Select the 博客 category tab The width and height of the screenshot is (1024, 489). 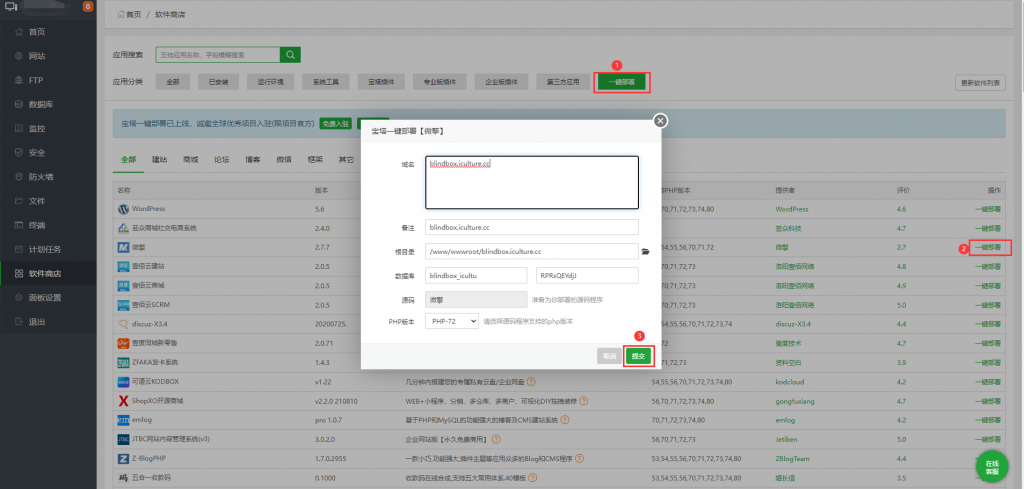coord(253,159)
